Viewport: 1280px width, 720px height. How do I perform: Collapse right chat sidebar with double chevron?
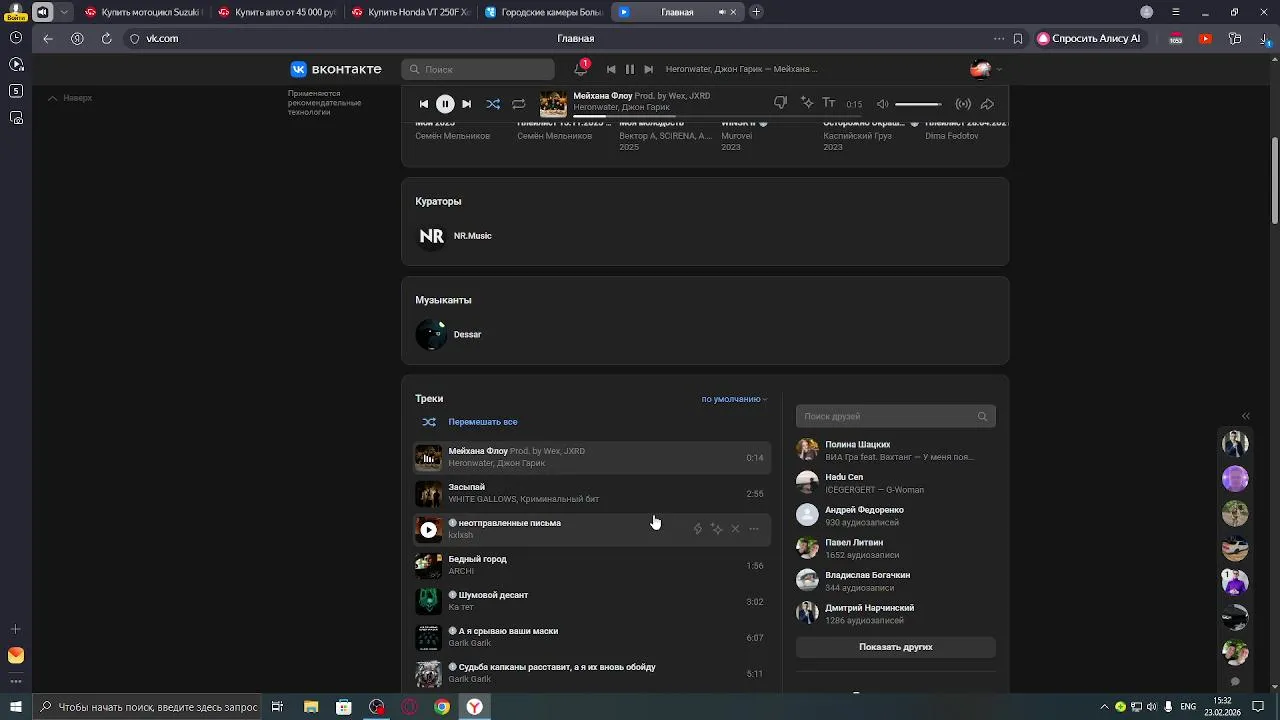pyautogui.click(x=1246, y=416)
